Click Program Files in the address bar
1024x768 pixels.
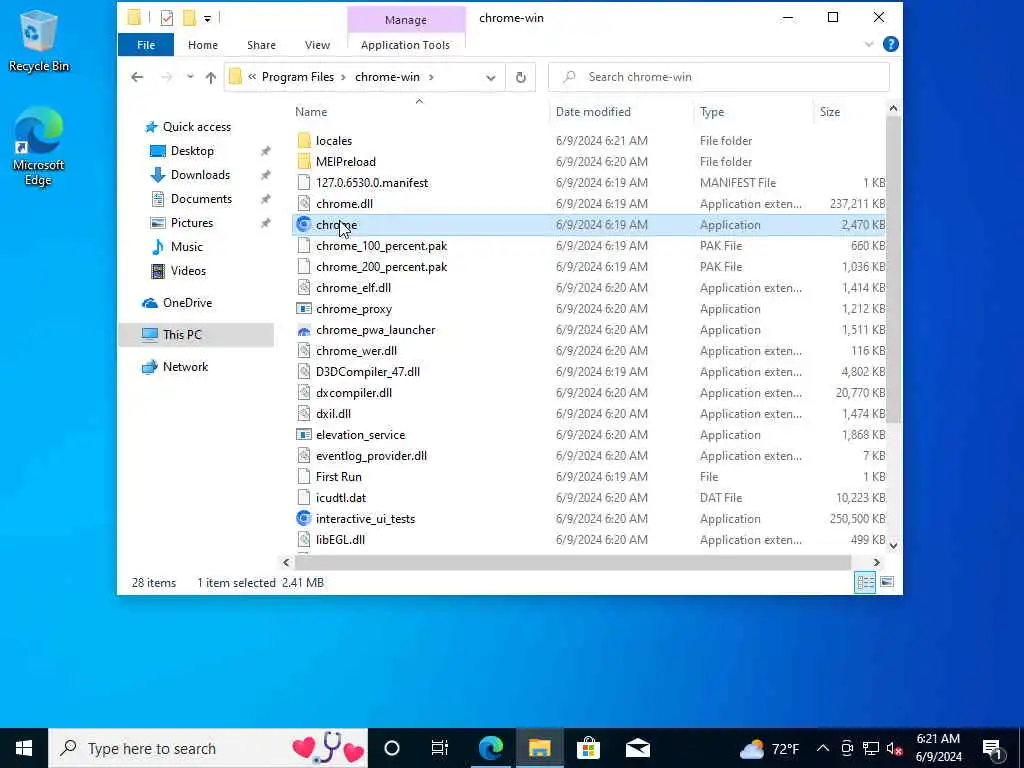298,77
